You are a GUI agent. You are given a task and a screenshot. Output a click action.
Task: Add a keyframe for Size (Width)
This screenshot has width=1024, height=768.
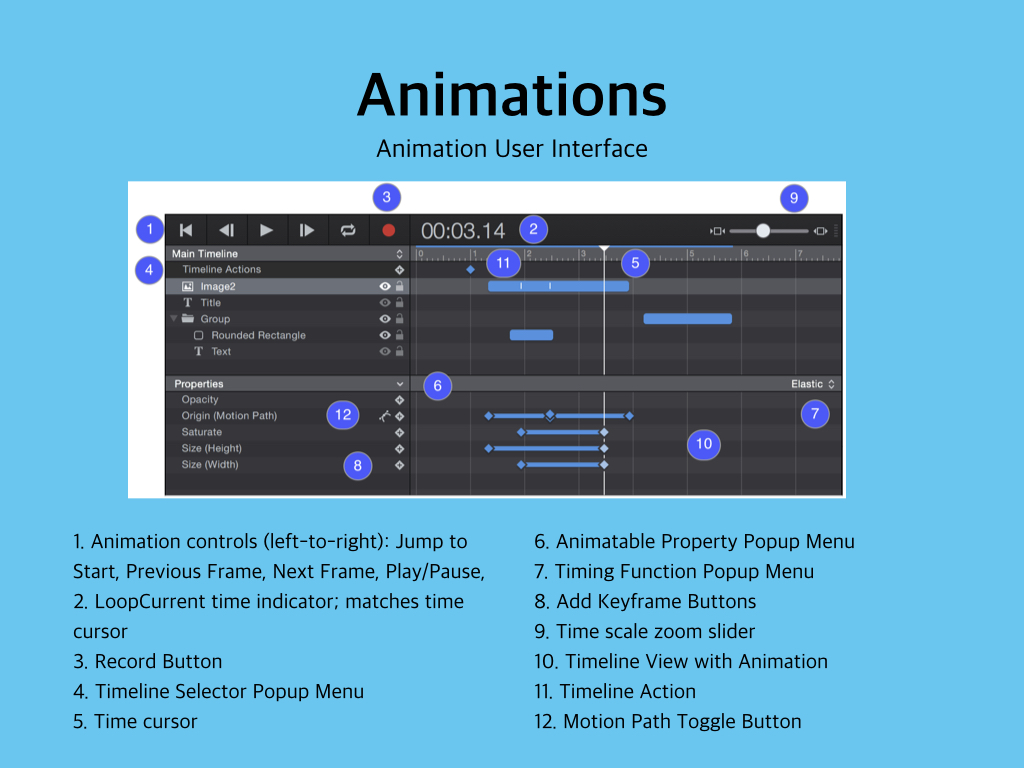(x=399, y=465)
